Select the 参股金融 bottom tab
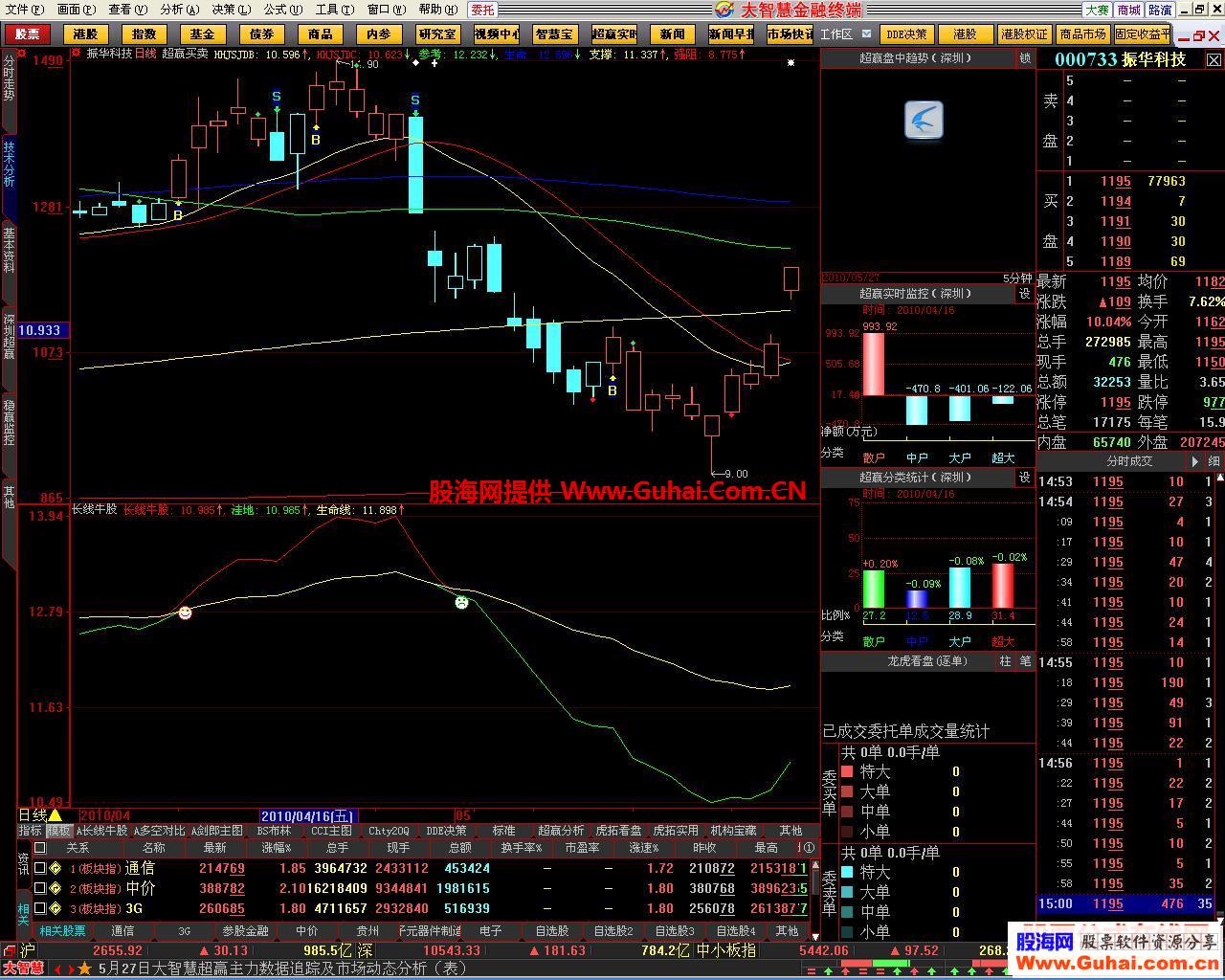 point(246,930)
